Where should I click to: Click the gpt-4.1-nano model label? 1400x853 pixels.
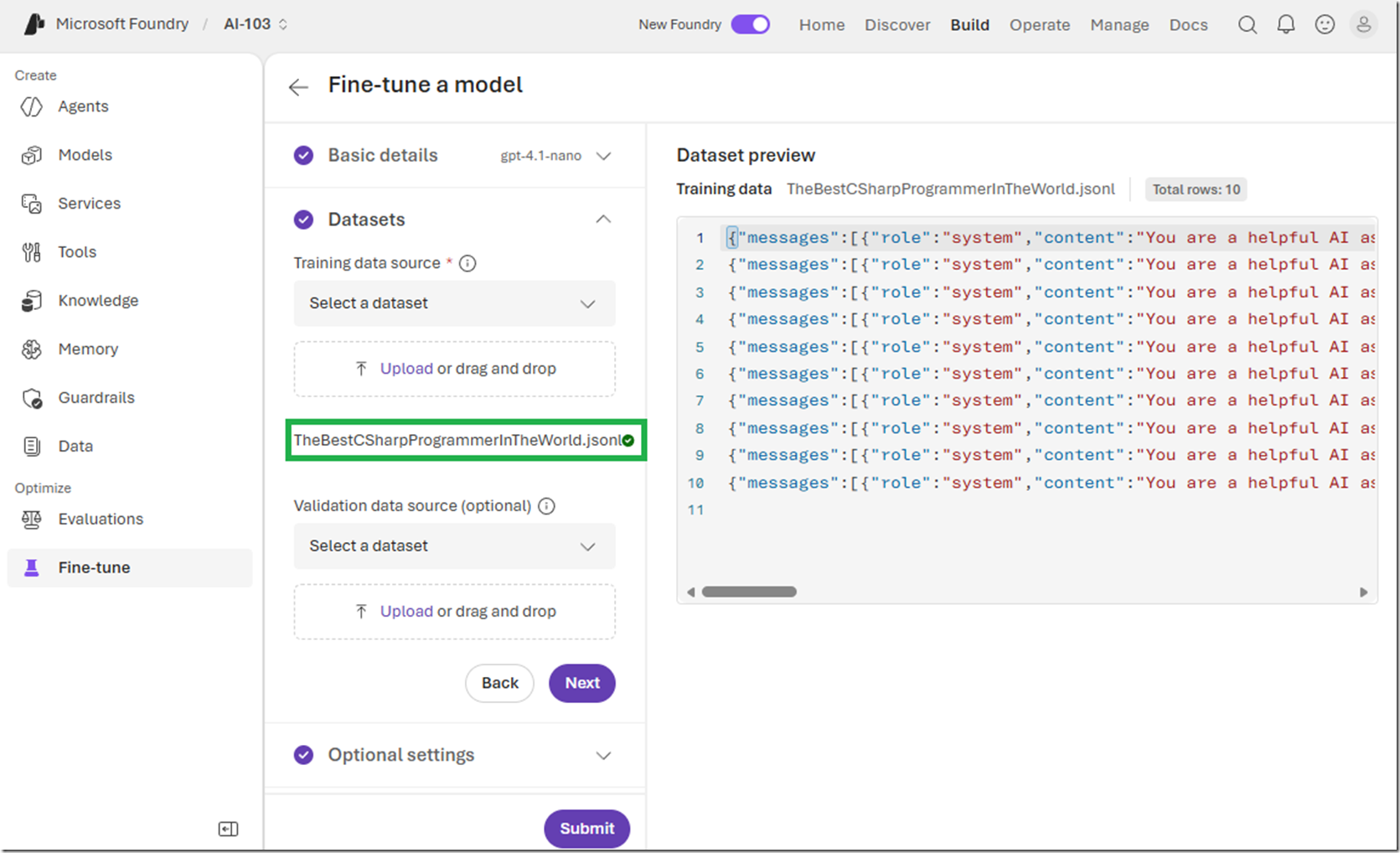coord(541,156)
